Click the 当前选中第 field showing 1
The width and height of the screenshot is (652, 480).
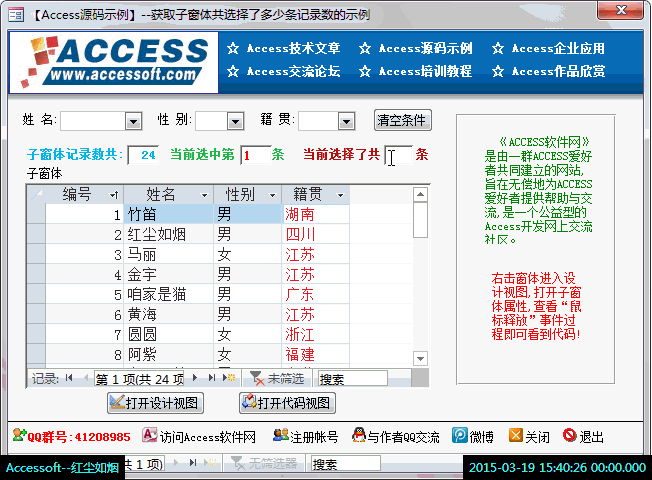click(256, 155)
